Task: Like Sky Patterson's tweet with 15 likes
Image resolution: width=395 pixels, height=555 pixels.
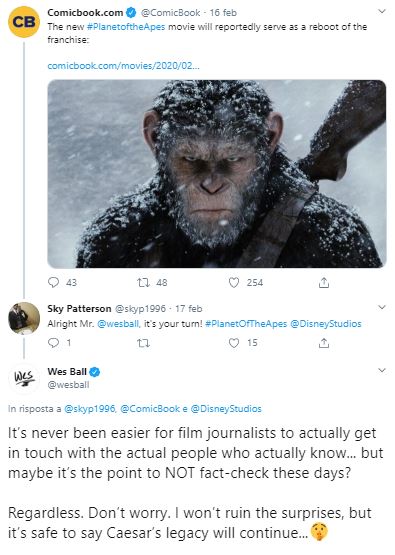Action: pyautogui.click(x=234, y=343)
